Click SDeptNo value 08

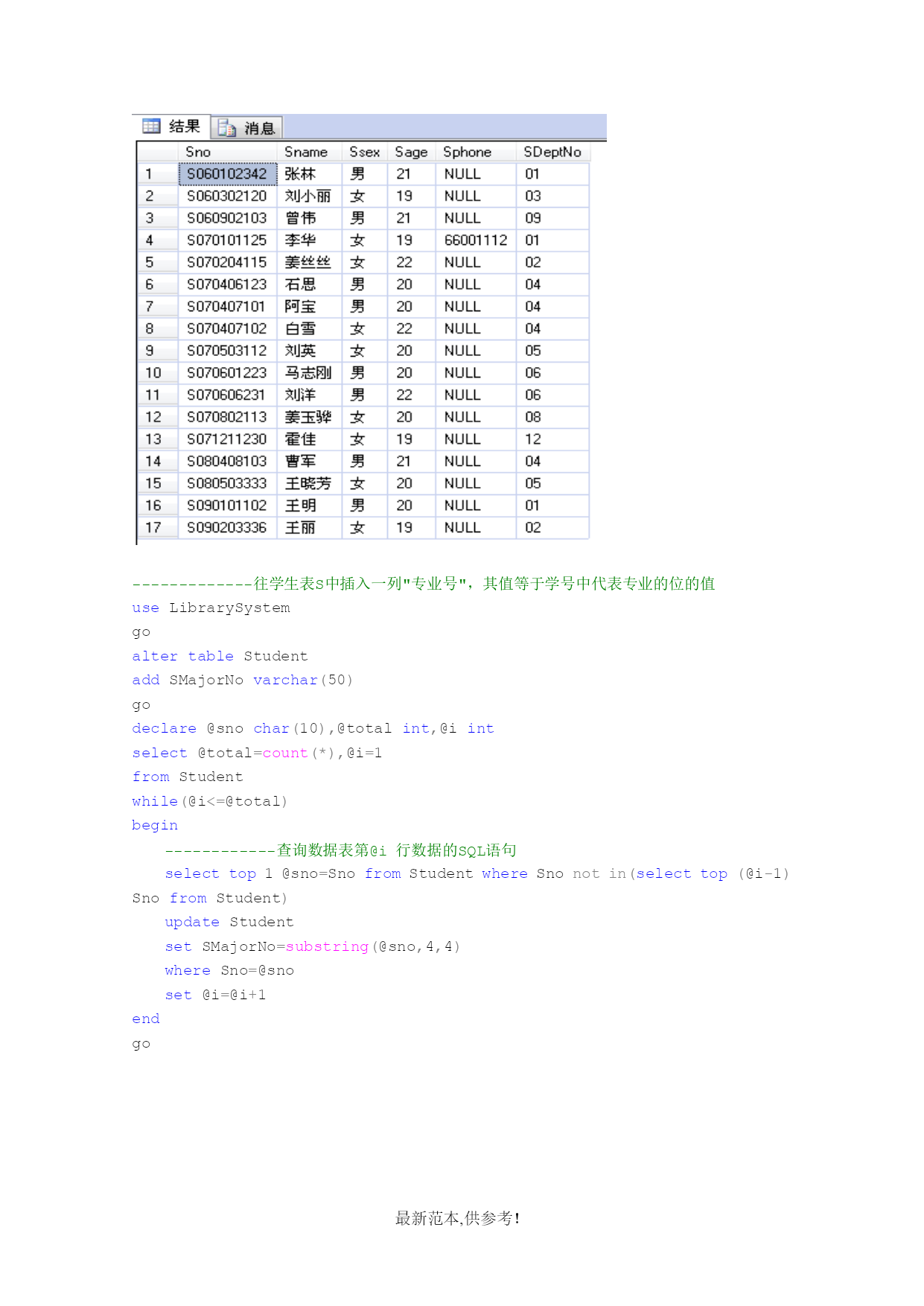click(x=552, y=417)
